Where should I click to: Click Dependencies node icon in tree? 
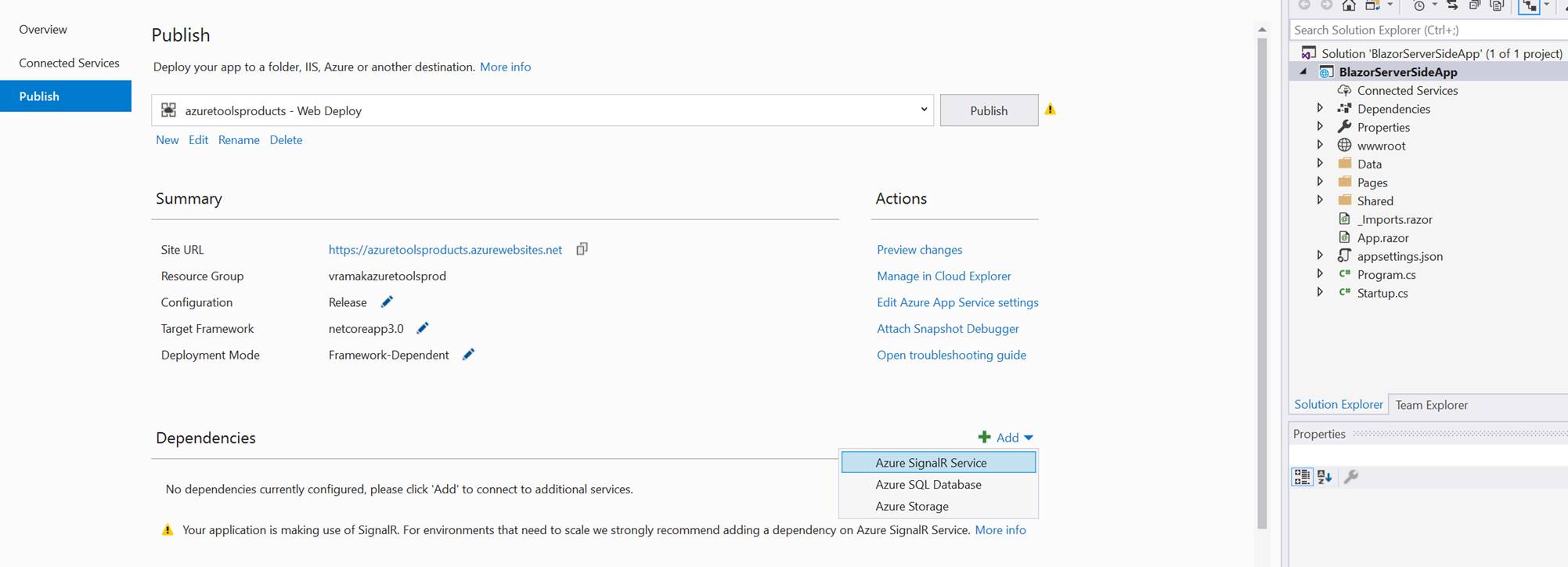[x=1344, y=108]
